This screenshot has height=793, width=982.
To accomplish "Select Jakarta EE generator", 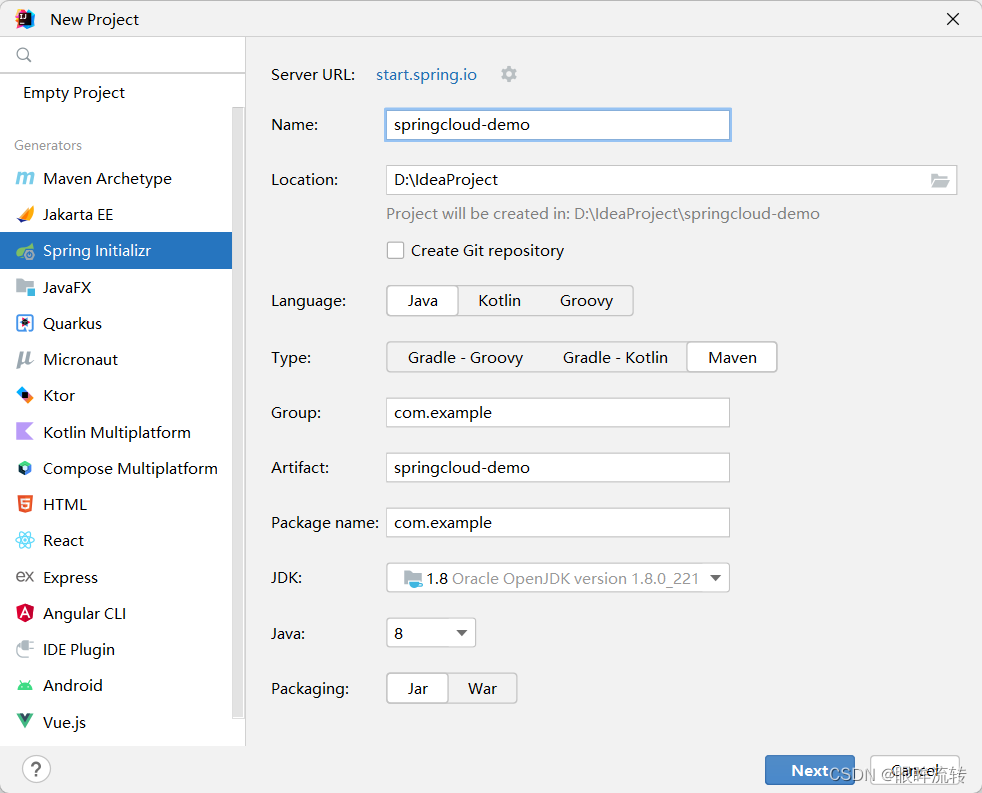I will (x=116, y=215).
